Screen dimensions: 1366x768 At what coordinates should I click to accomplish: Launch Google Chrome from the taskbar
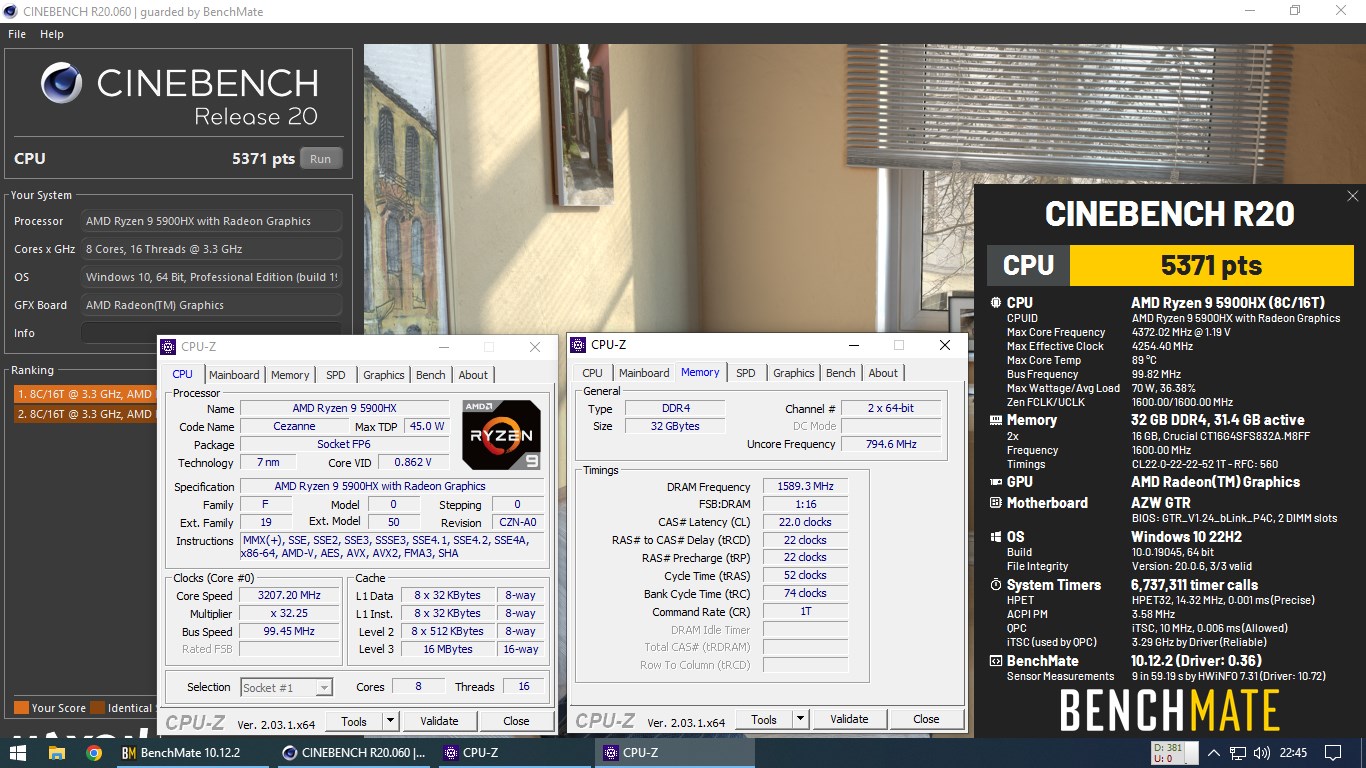[x=94, y=753]
